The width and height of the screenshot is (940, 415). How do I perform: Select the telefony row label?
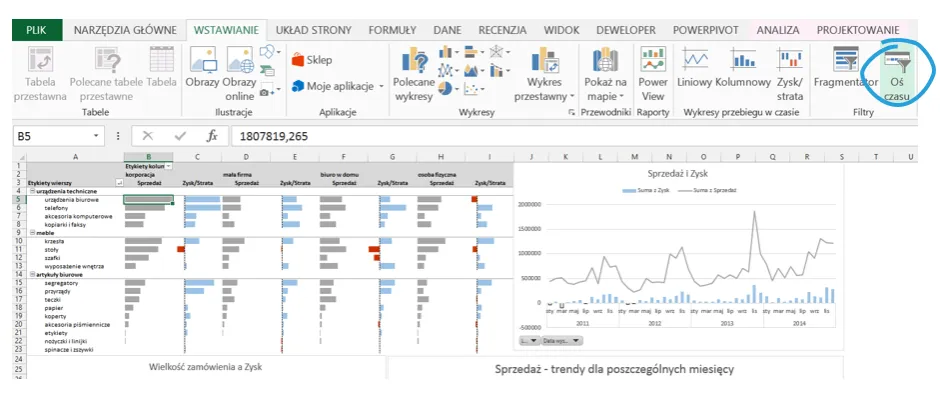click(55, 208)
